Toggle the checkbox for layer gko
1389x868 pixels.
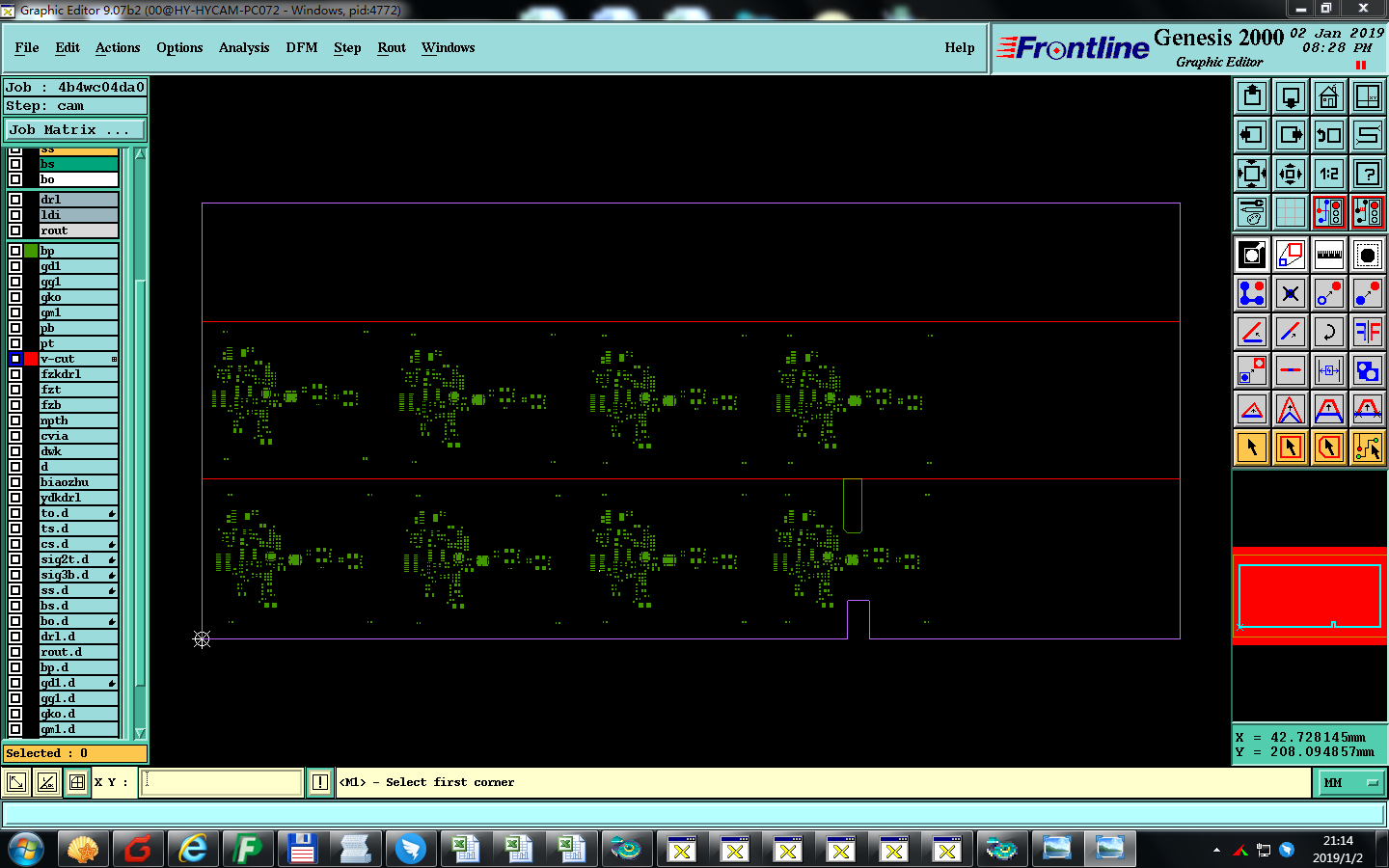coord(15,297)
